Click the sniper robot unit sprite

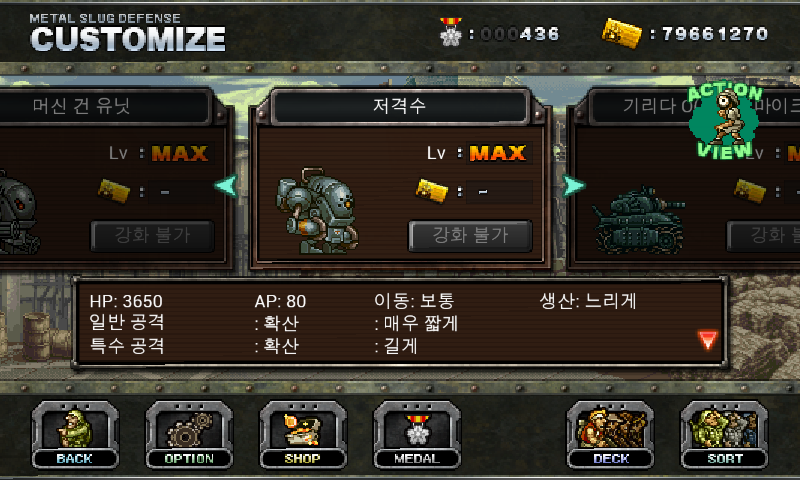coord(316,211)
